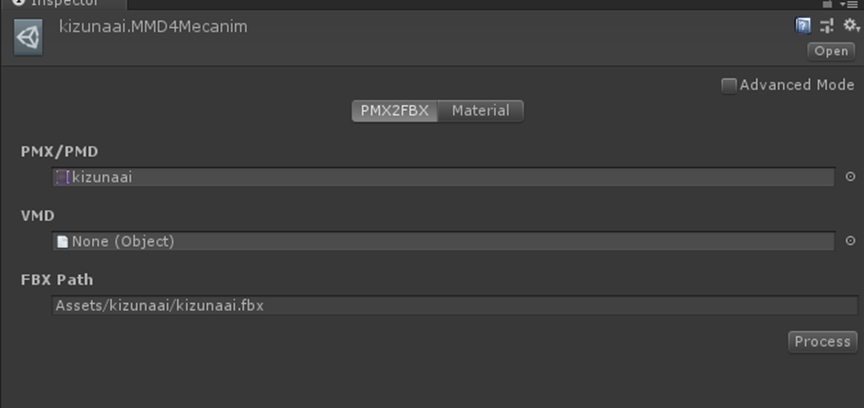Screen dimensions: 864x408
Task: Click the object picker circle for PMX/PMD
Action: click(x=851, y=177)
